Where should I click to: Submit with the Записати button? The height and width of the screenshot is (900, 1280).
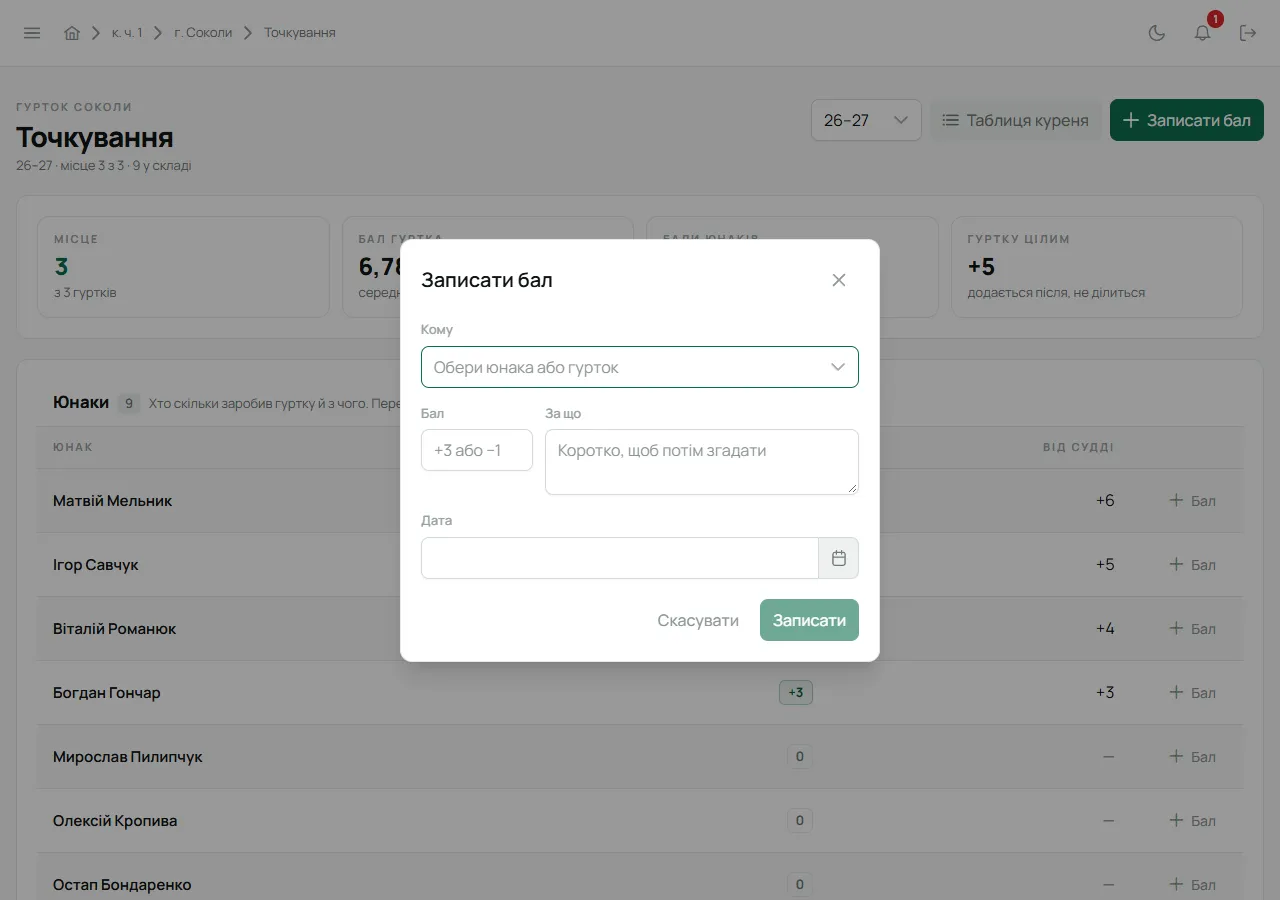click(x=809, y=620)
